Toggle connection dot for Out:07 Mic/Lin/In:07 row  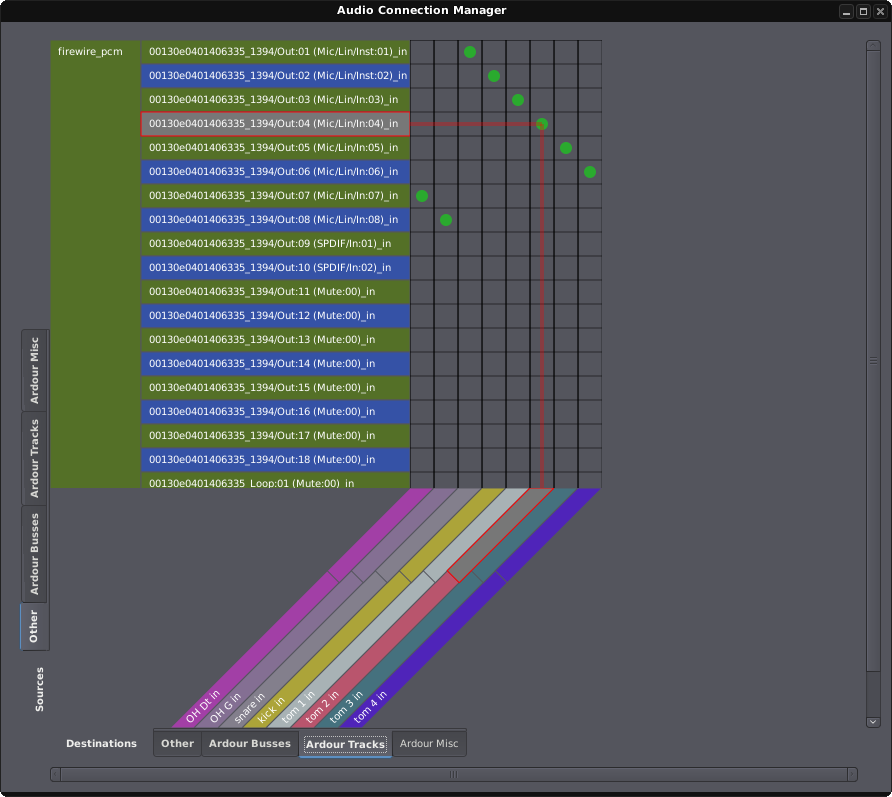coord(422,196)
